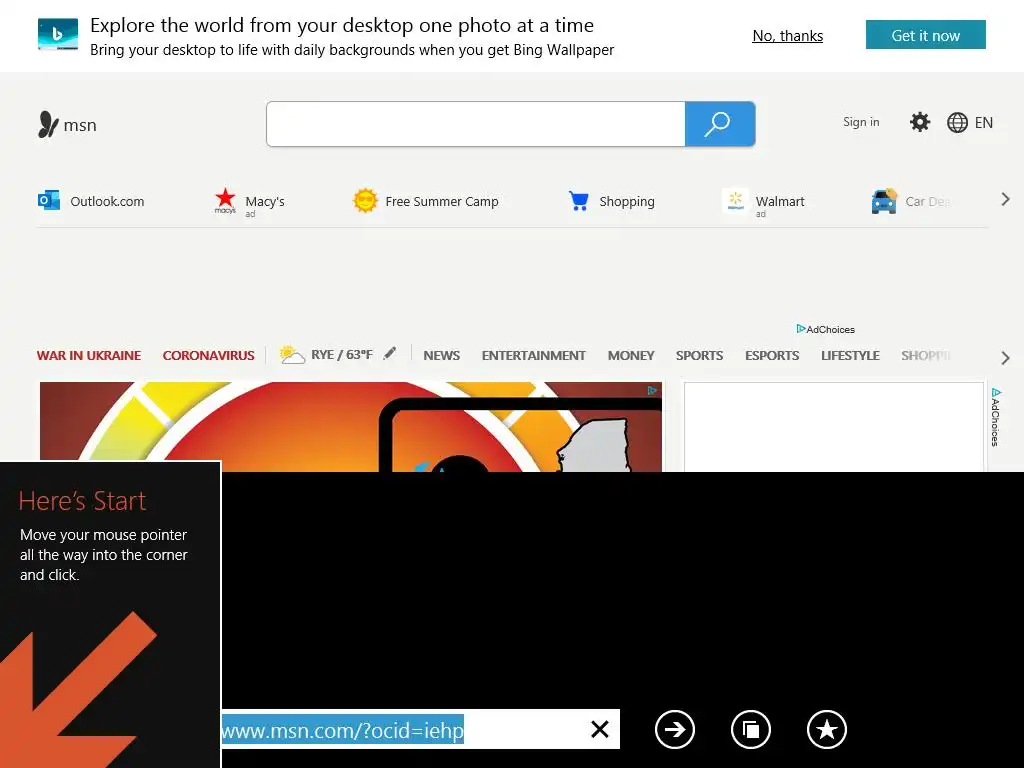
Task: Open the Free Summer Camp link
Action: pyautogui.click(x=441, y=201)
